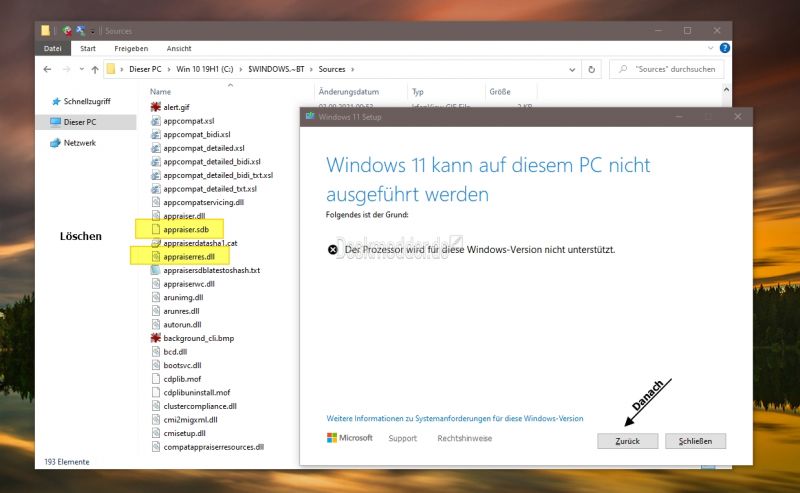Click Sources breadcrumb segment
Screen dimensions: 800x493
pos(332,69)
